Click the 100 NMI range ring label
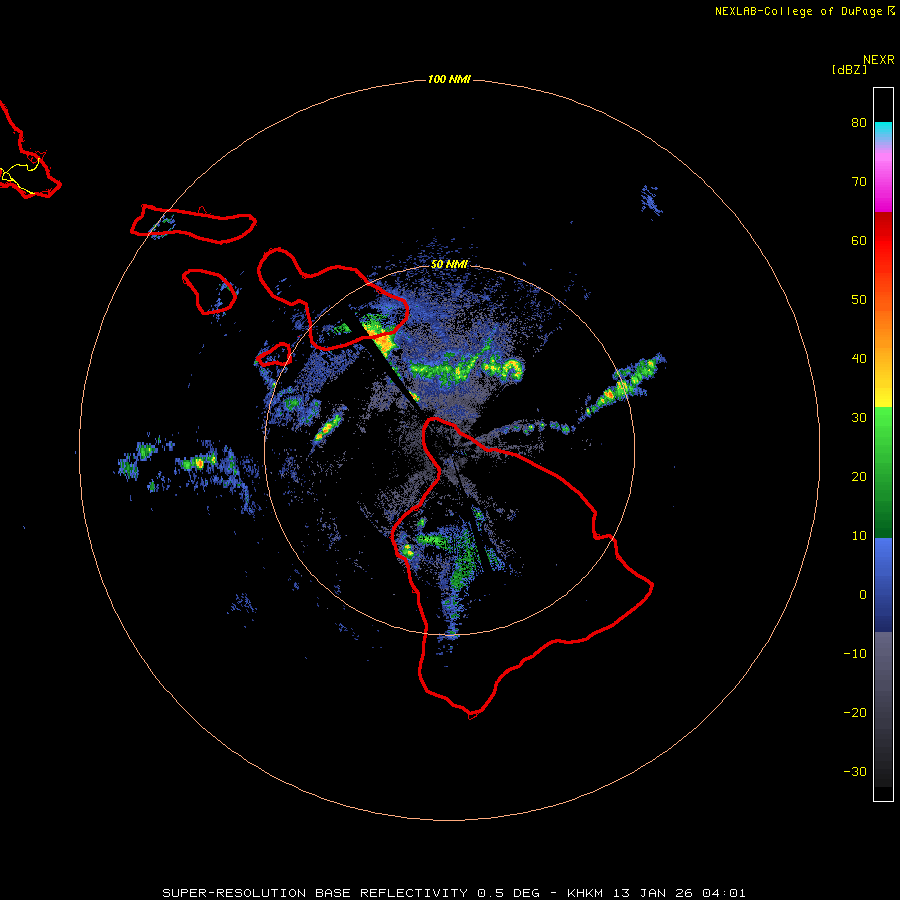Viewport: 900px width, 900px height. [449, 79]
